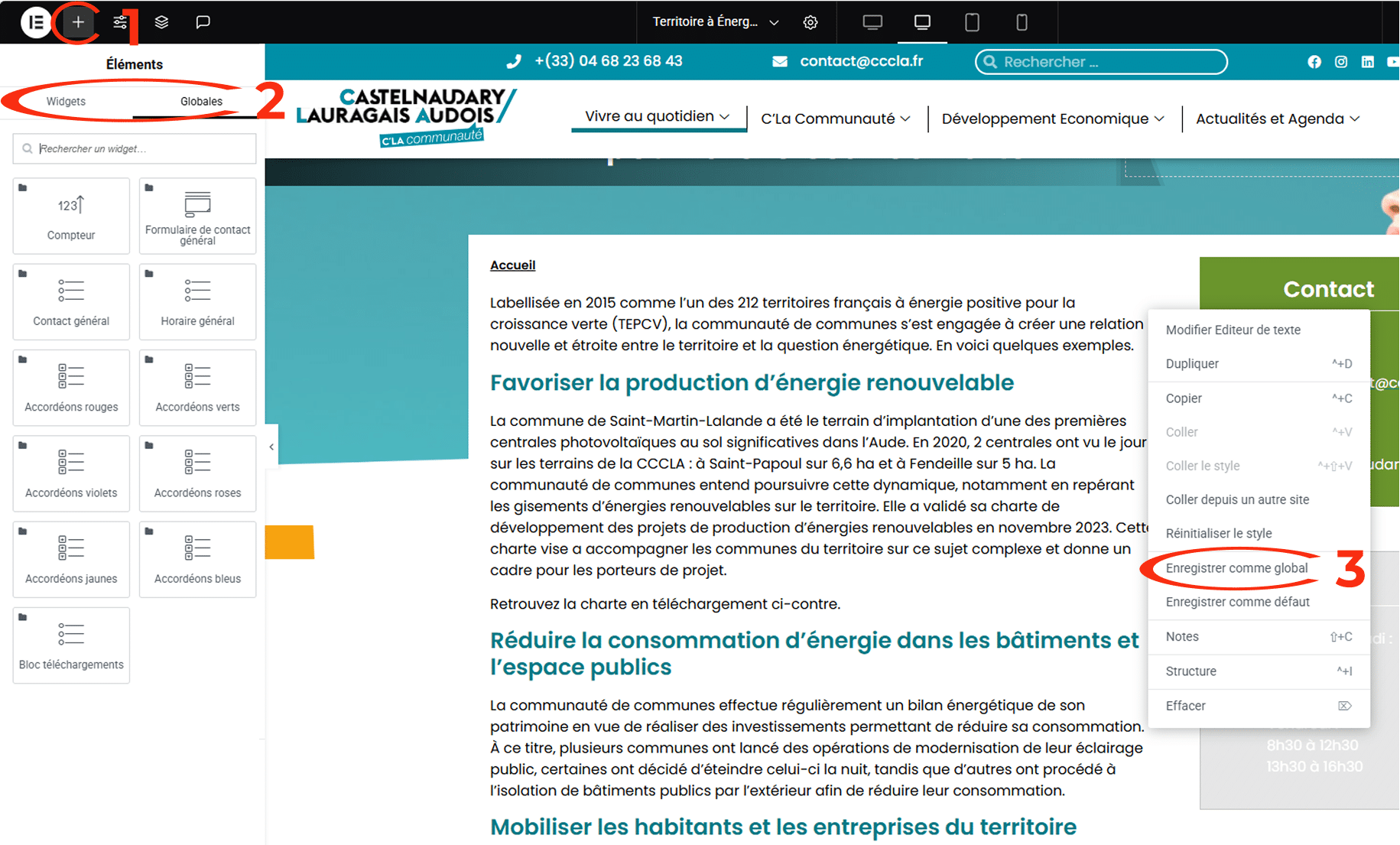Image resolution: width=1400 pixels, height=845 pixels.
Task: Switch to mobile preview mode
Action: click(1022, 22)
